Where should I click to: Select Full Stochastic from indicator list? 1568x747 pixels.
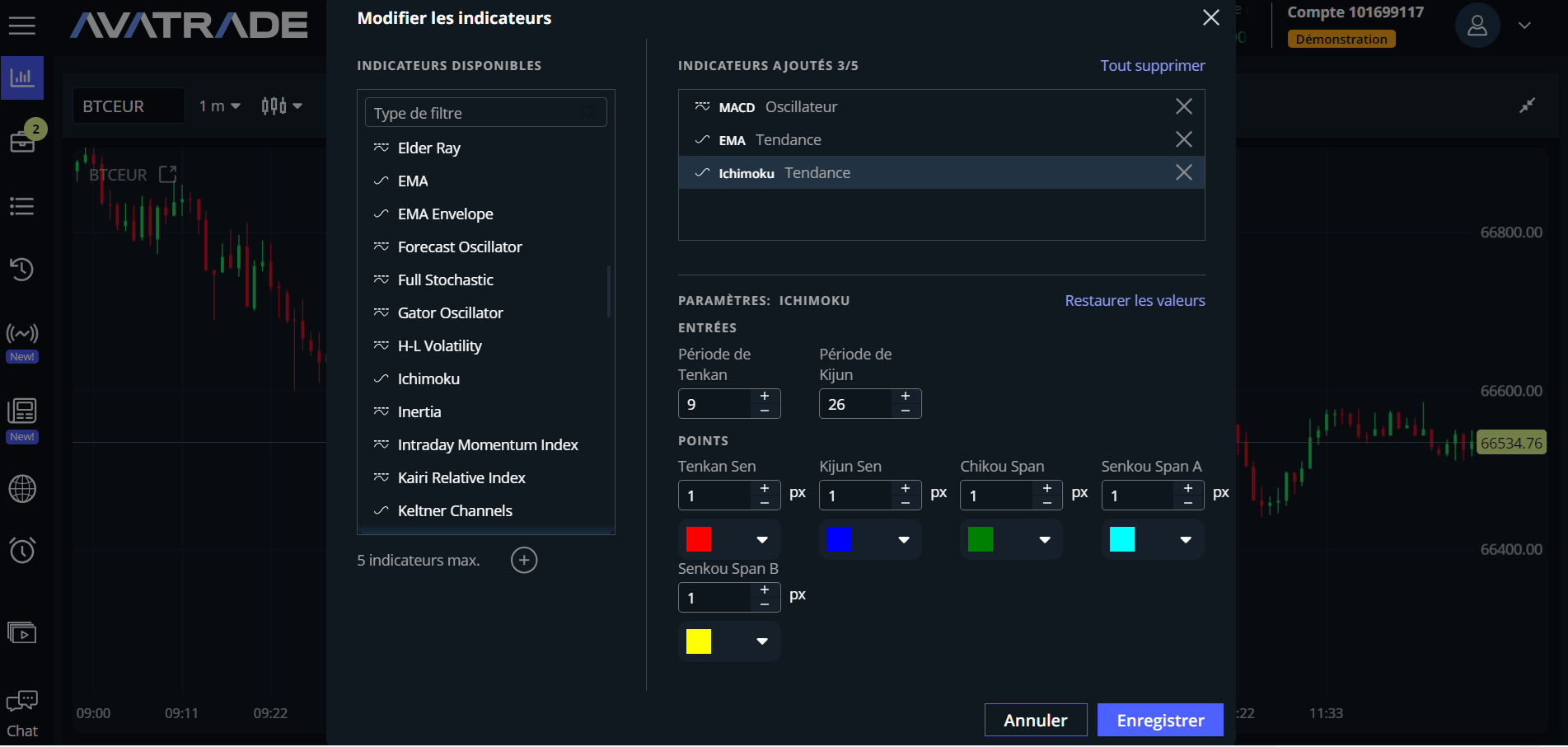coord(445,280)
